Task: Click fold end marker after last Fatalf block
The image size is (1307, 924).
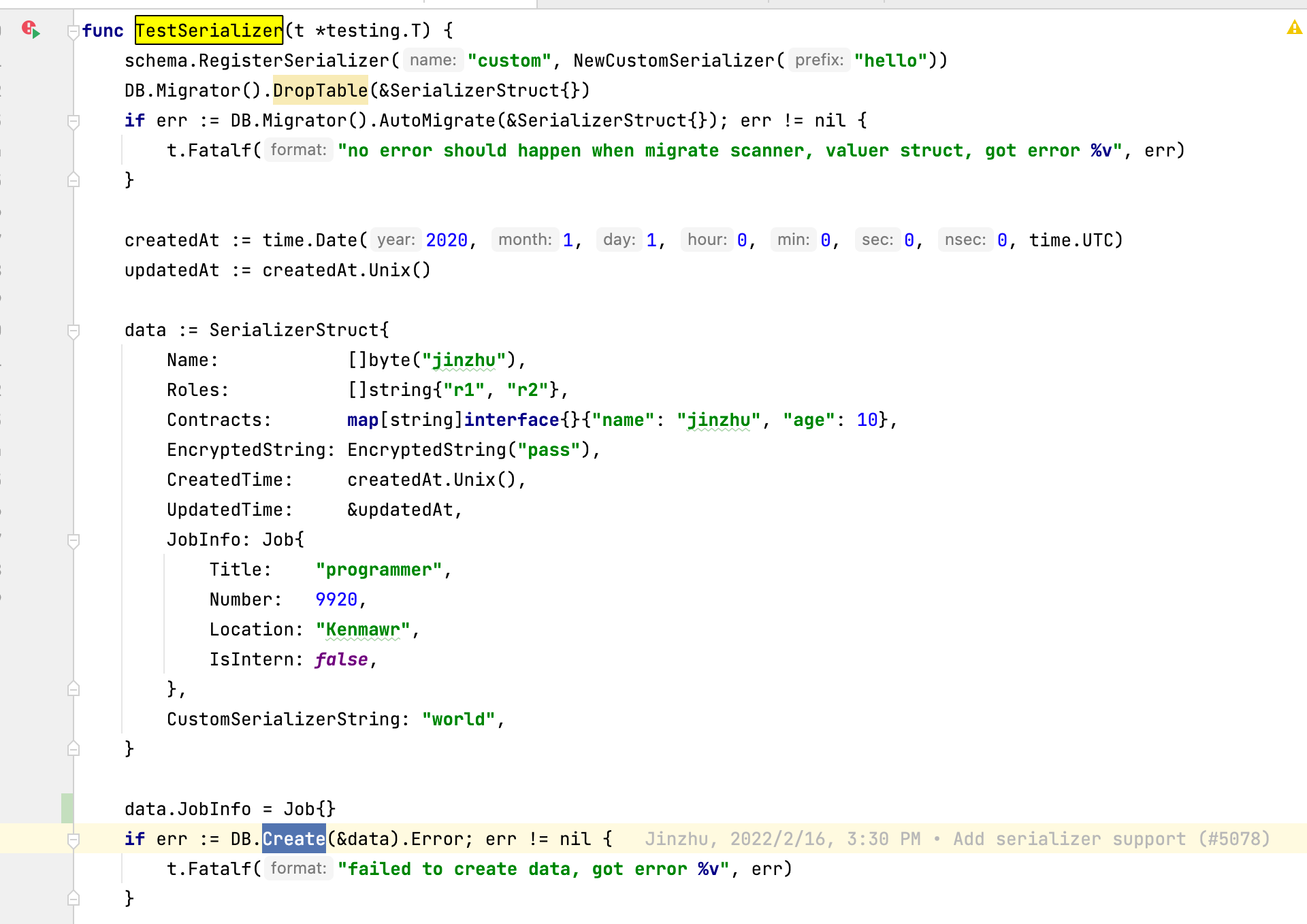Action: (74, 898)
